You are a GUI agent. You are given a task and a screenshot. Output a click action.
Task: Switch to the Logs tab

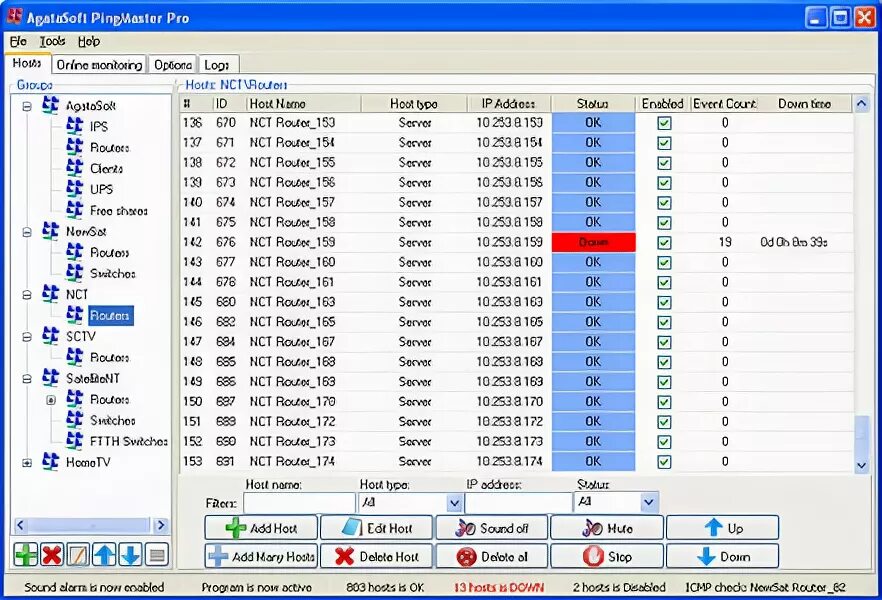coord(217,65)
